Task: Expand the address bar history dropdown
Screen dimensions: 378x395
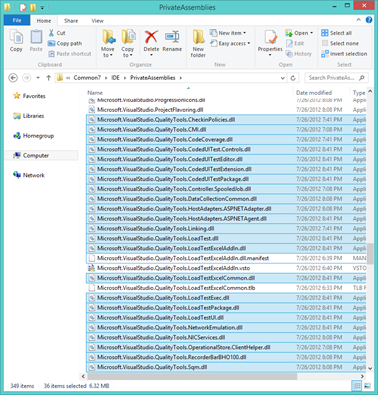Action: [283, 78]
